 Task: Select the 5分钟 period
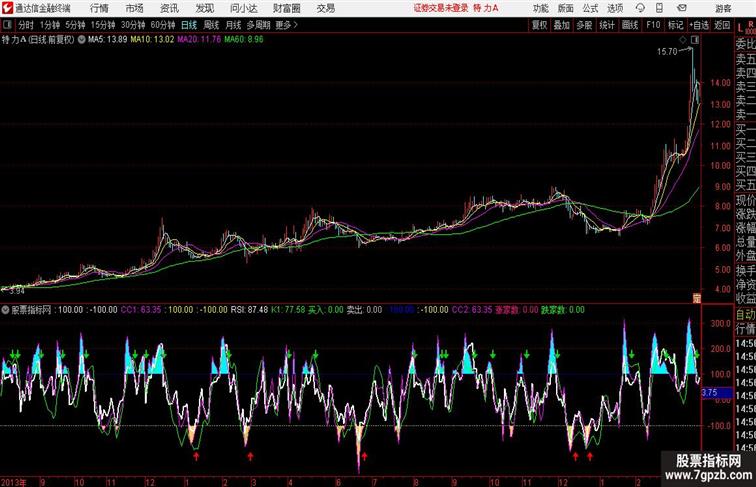75,25
